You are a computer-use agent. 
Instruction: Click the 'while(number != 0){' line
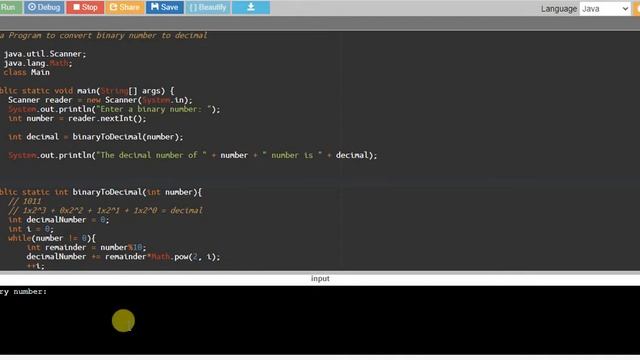[52, 238]
